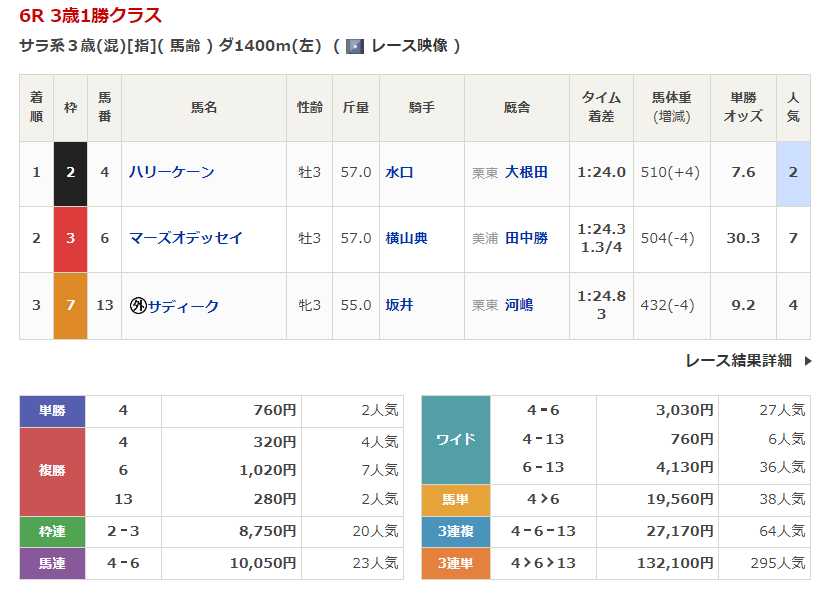Viewport: 827px width, 590px height.
Task: Click the race video film icon
Action: (x=354, y=46)
